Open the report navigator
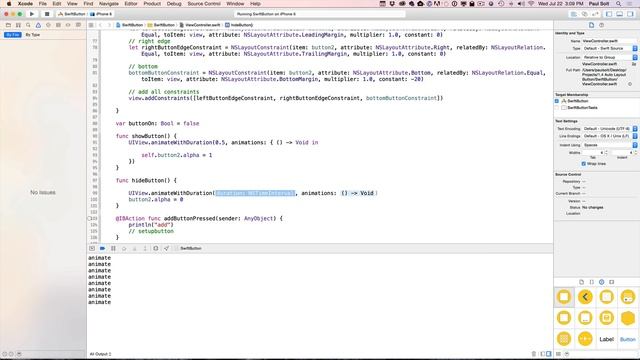The width and height of the screenshot is (640, 360). click(78, 25)
